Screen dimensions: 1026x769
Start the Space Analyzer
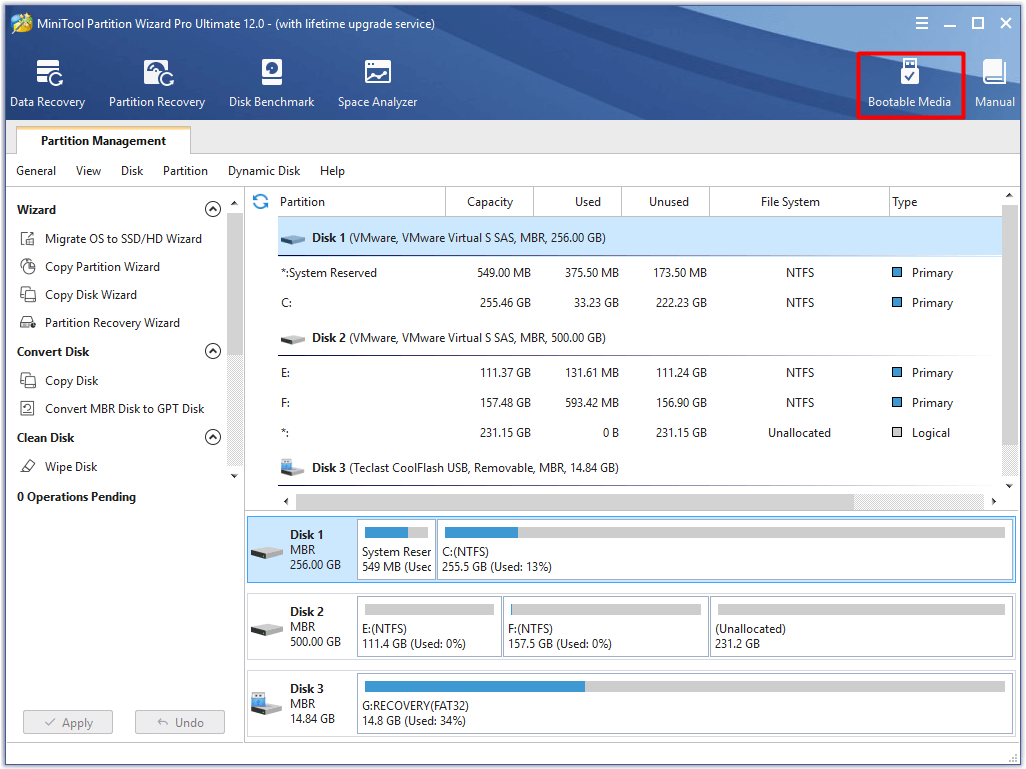pos(377,84)
